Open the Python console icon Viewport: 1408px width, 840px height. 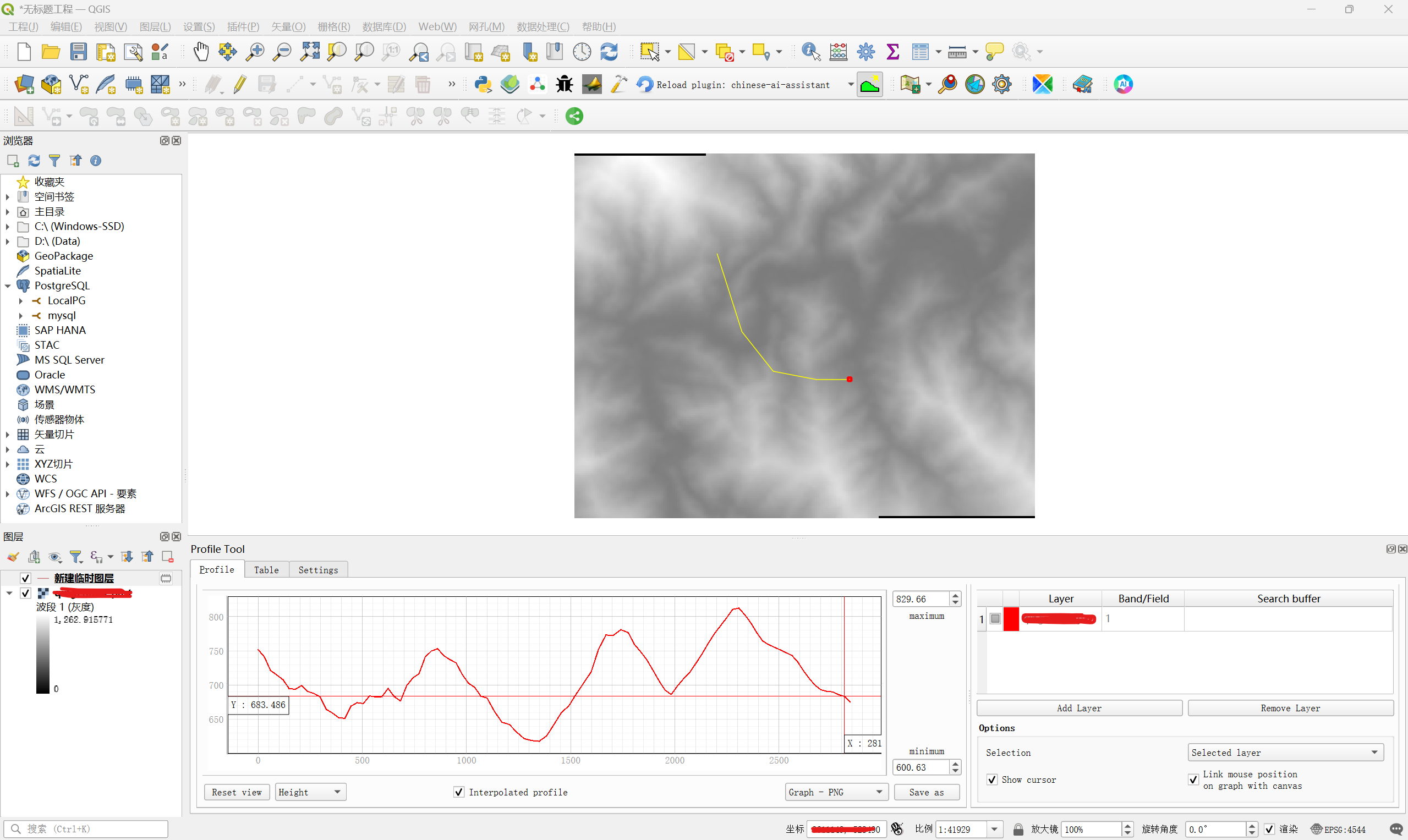[x=483, y=85]
